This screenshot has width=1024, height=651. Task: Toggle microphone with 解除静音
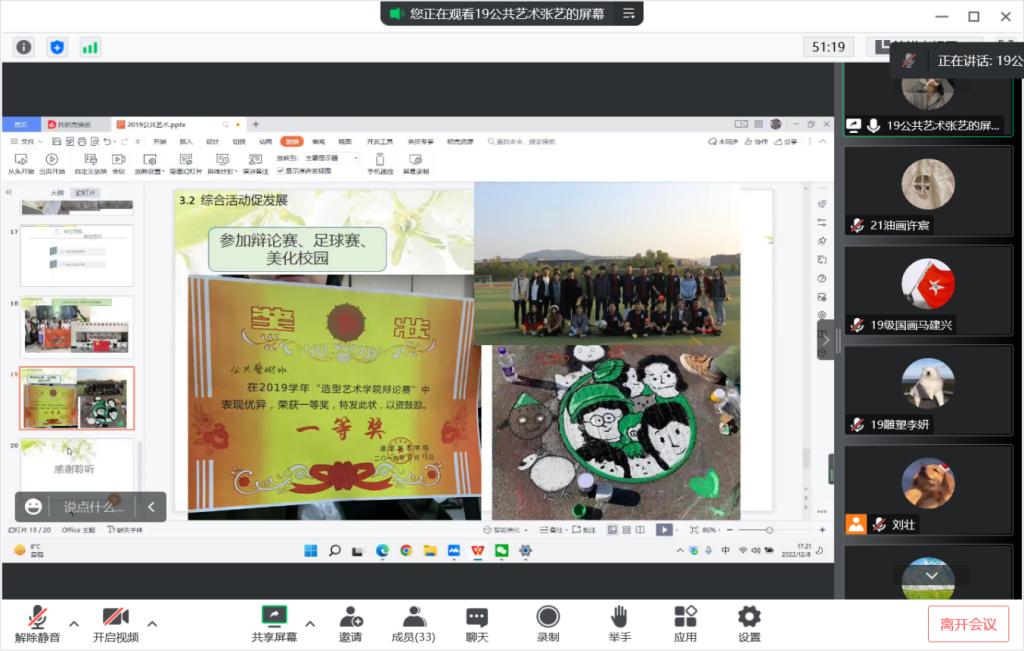pyautogui.click(x=38, y=624)
